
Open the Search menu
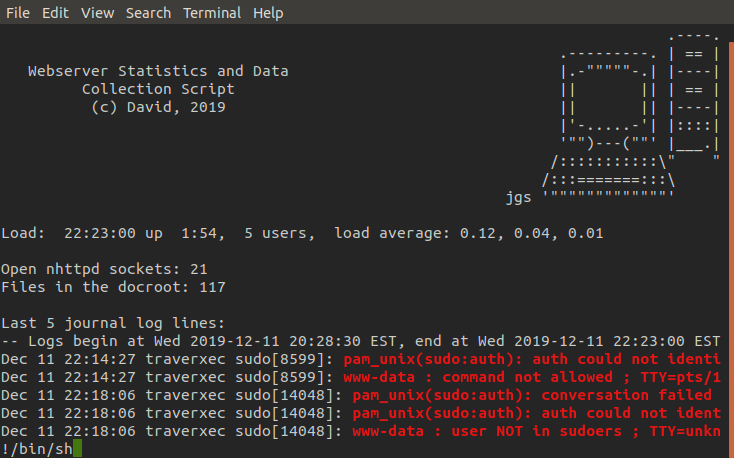tap(148, 13)
